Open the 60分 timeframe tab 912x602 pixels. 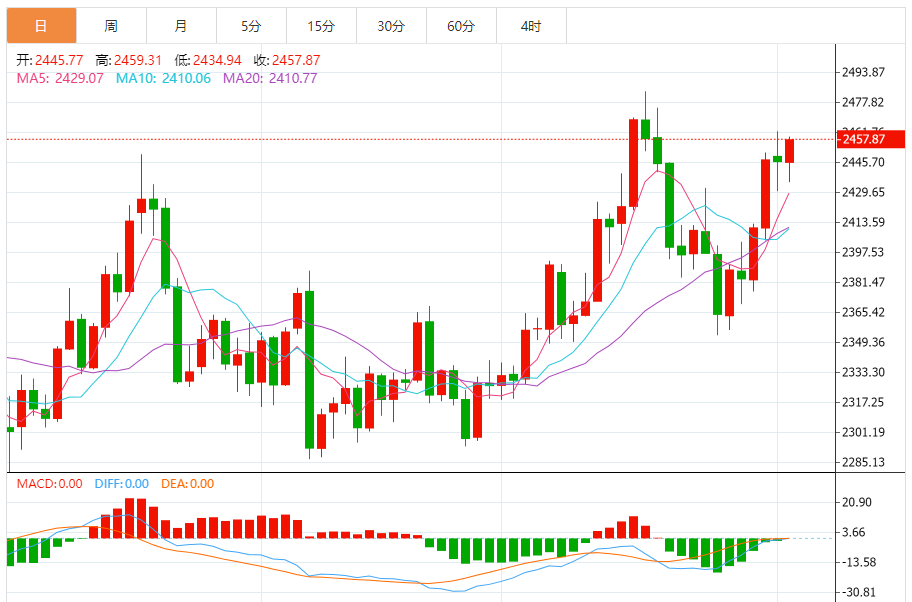tap(461, 26)
